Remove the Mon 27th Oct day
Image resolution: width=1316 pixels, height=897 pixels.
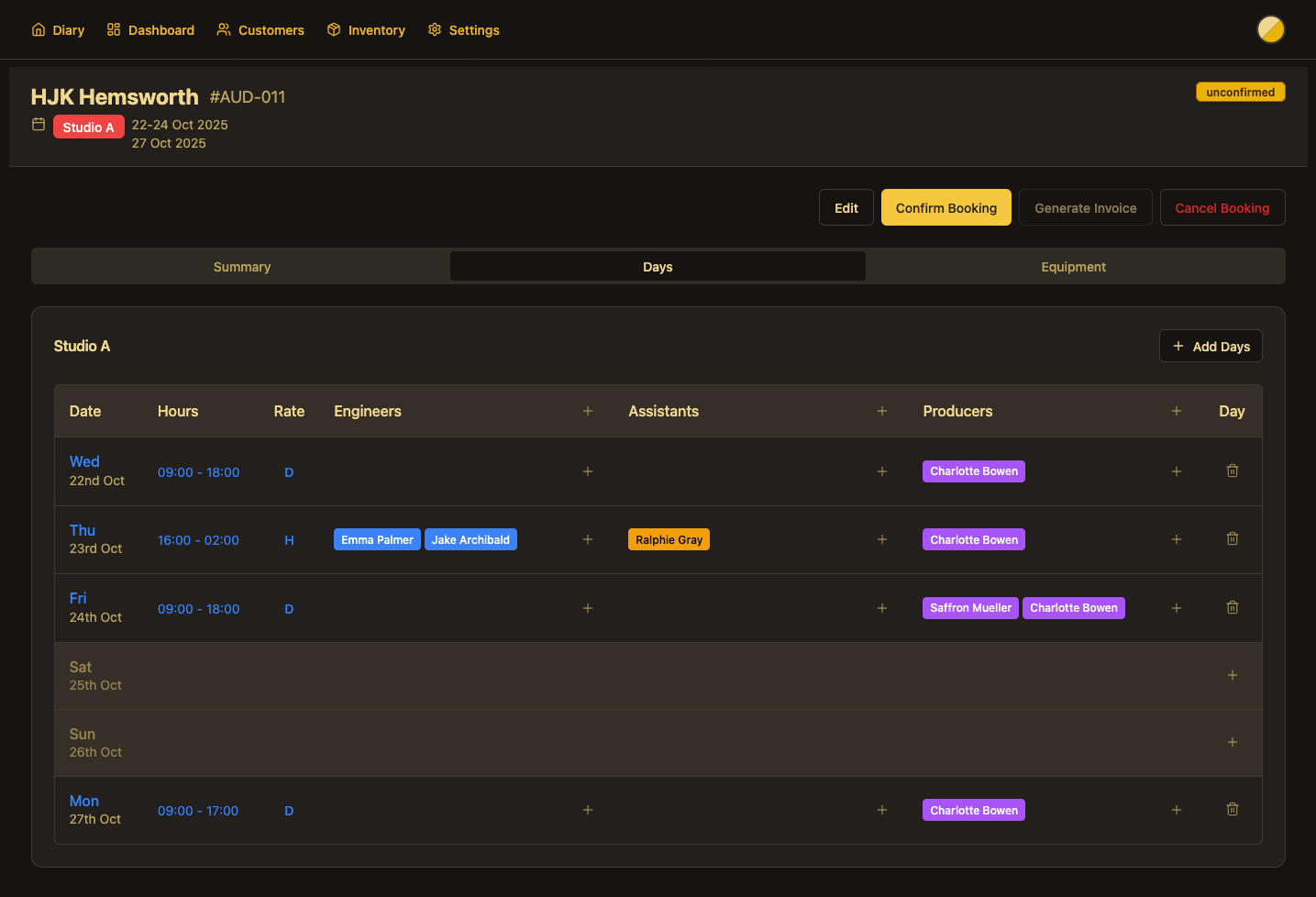click(1232, 810)
